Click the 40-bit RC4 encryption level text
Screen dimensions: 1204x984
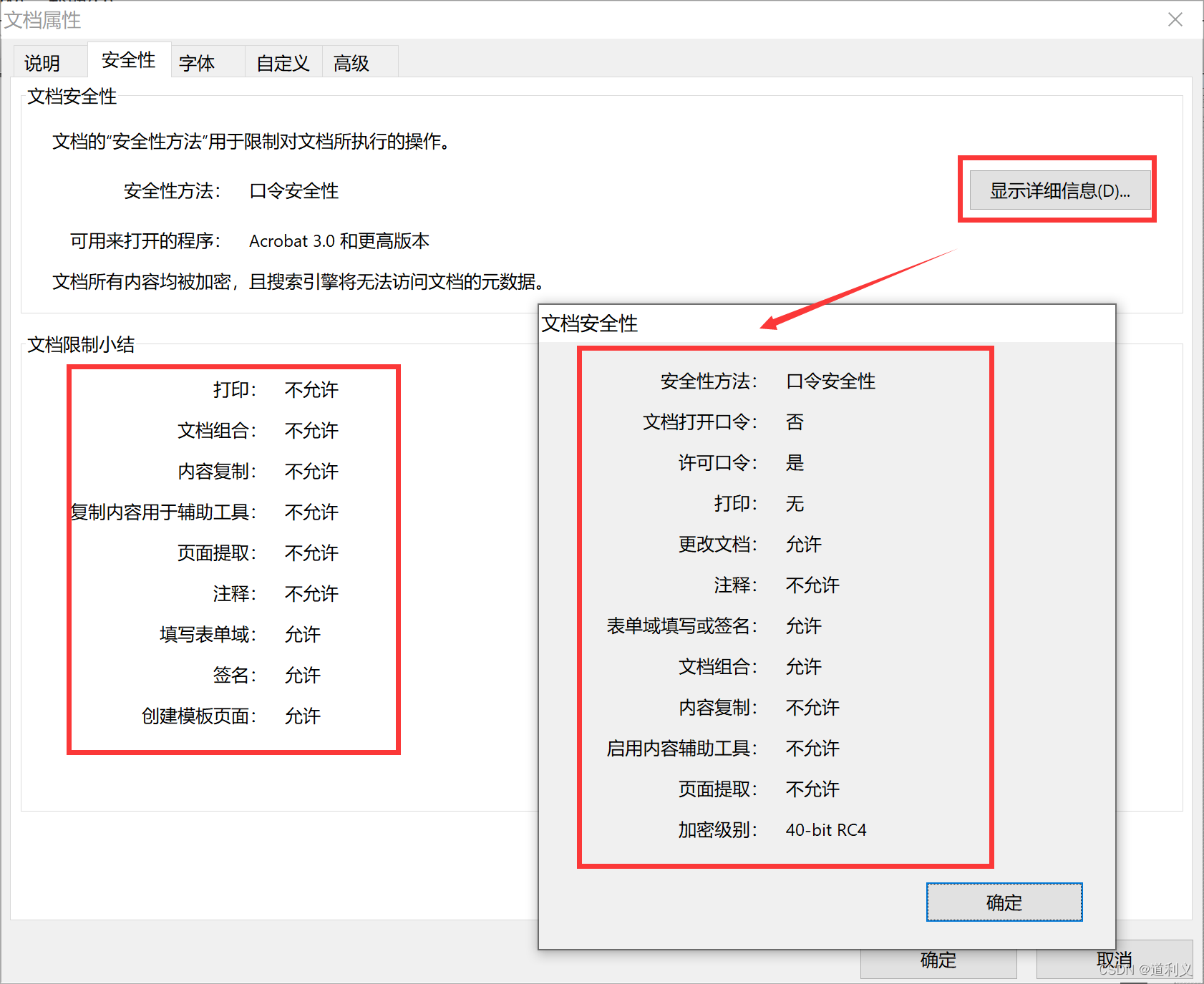point(825,830)
